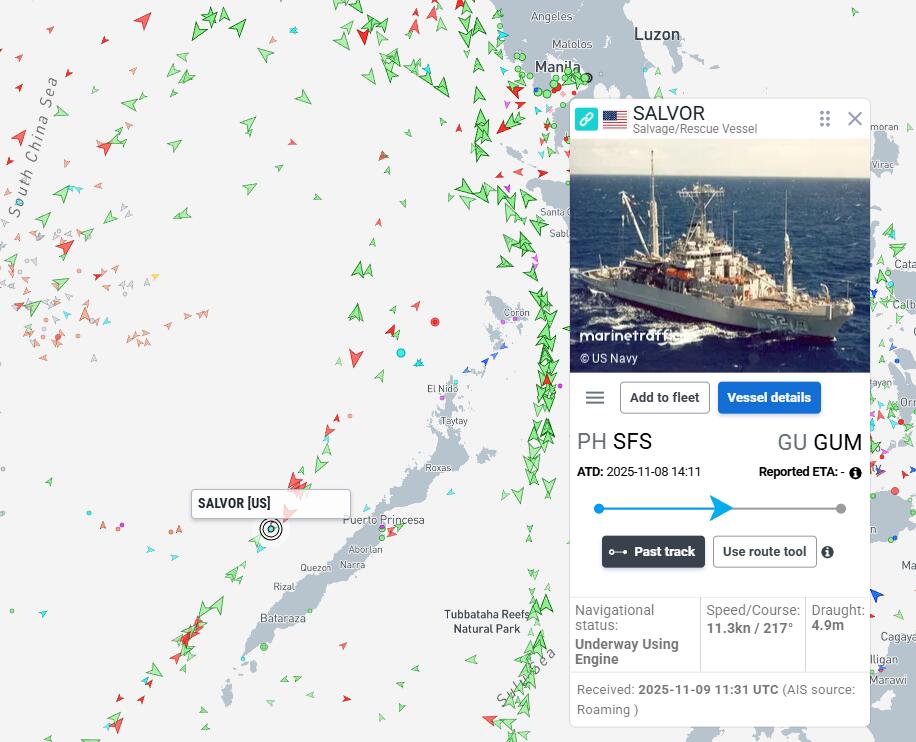Click info icon beside Reported ETA
916x742 pixels.
pyautogui.click(x=855, y=473)
